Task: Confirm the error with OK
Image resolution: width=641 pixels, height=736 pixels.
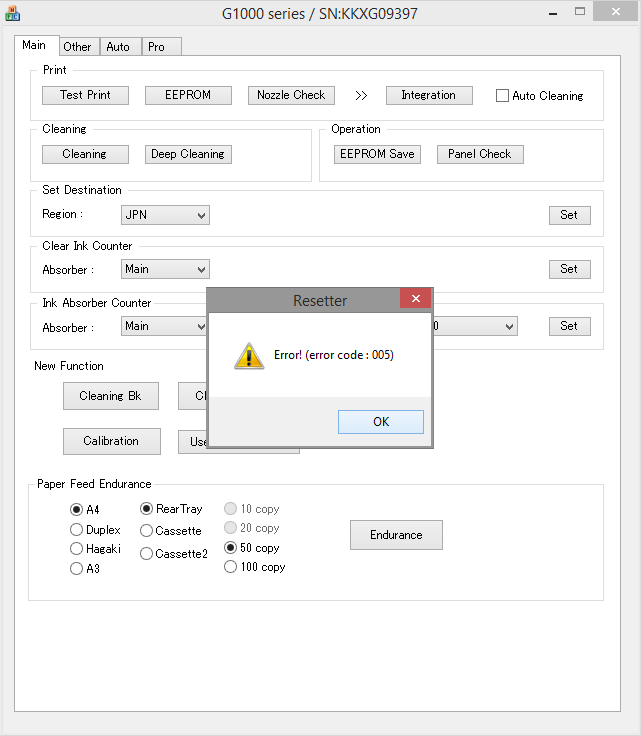Action: [381, 422]
